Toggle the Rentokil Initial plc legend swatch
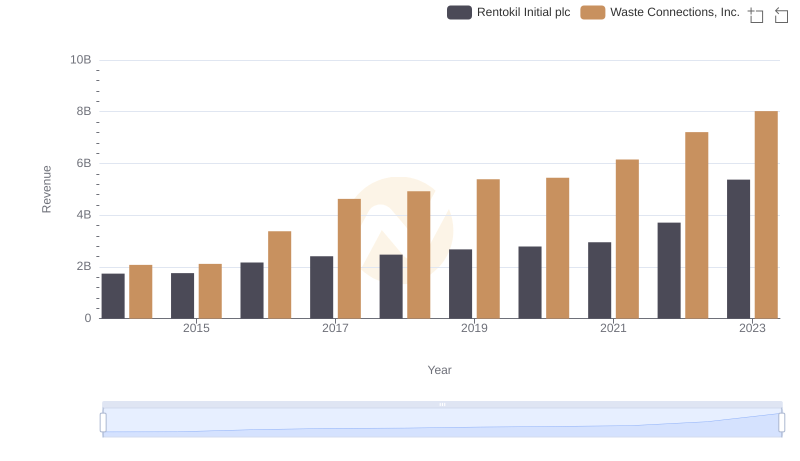 459,12
